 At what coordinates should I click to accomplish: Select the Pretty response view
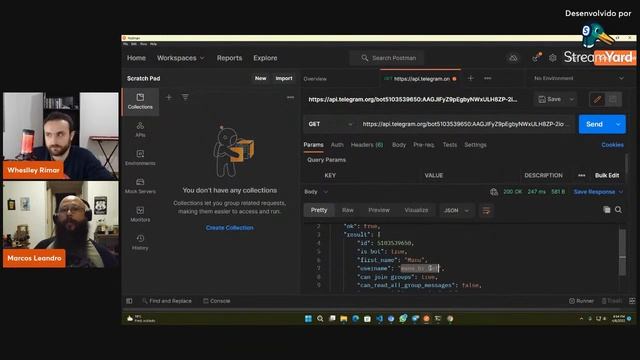tap(319, 210)
